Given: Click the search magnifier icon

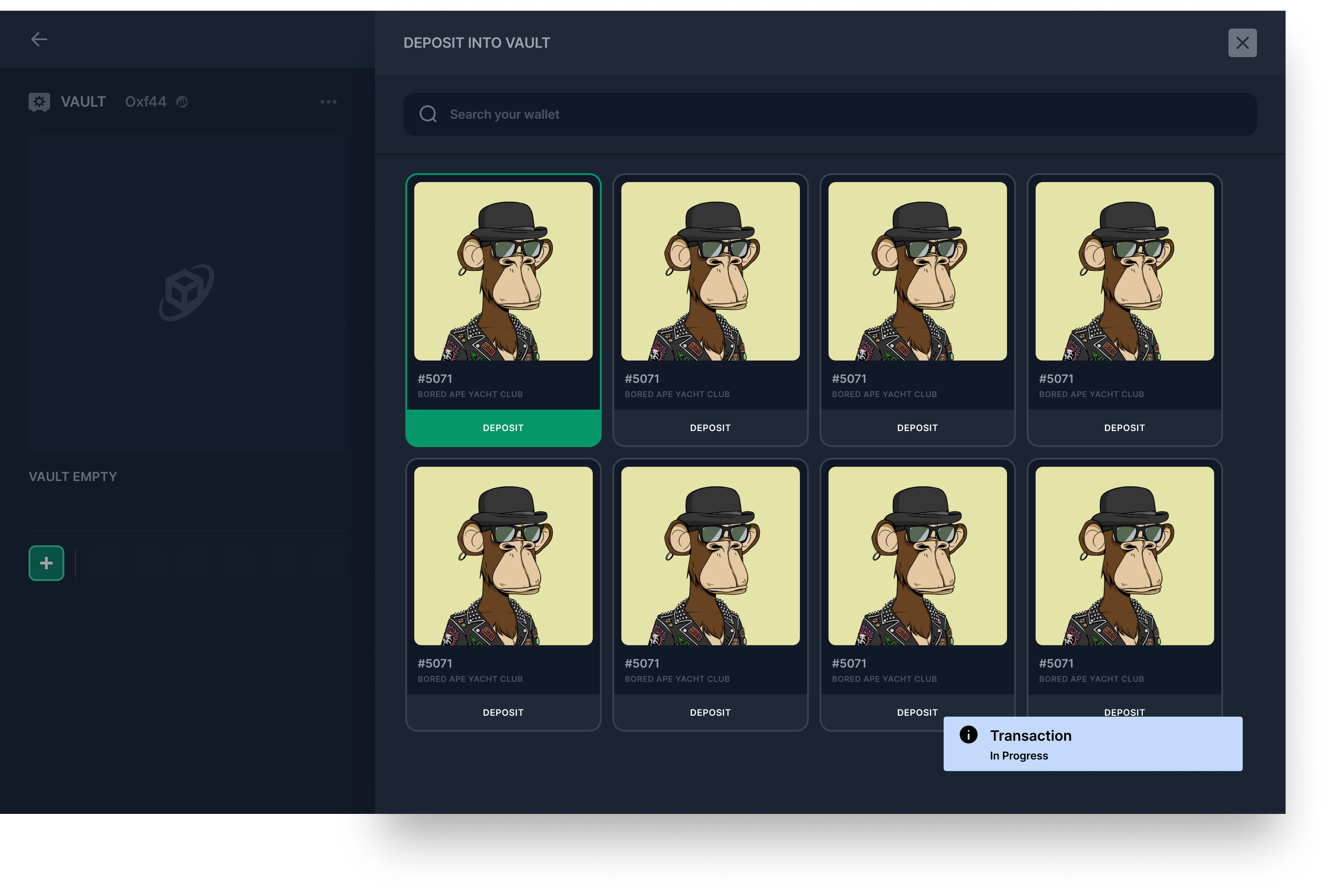Looking at the screenshot, I should coord(428,114).
